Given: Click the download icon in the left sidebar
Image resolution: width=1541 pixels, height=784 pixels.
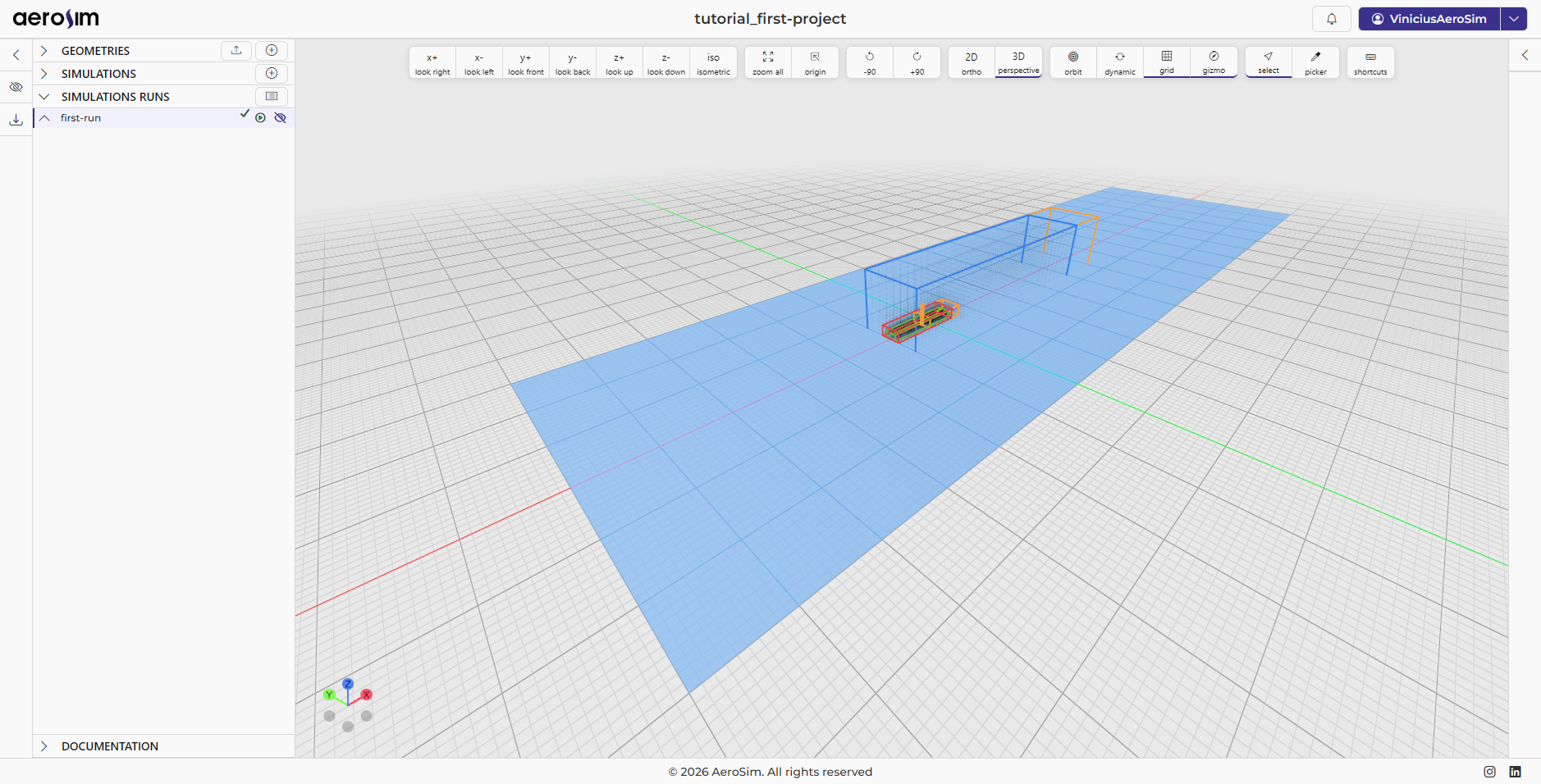Looking at the screenshot, I should tap(16, 120).
